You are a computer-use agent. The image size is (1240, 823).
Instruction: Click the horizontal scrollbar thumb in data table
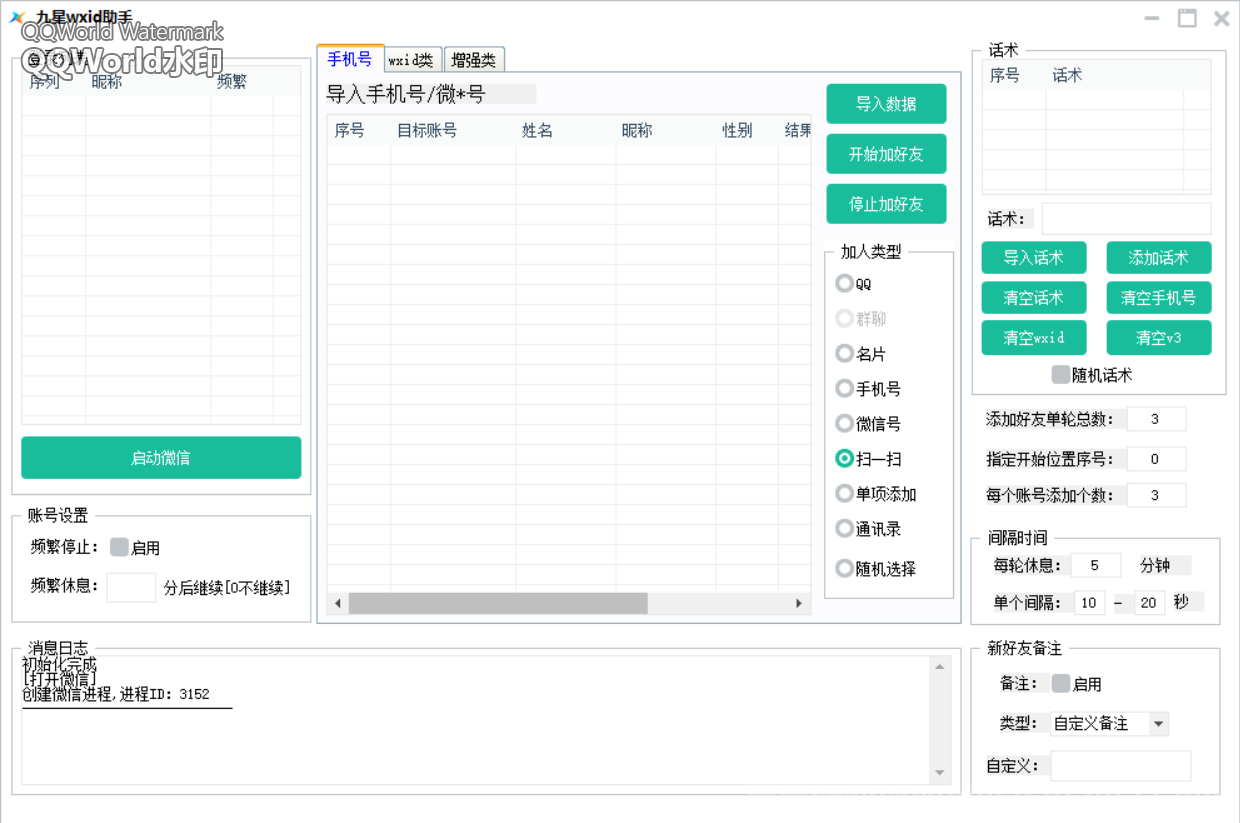pos(498,604)
